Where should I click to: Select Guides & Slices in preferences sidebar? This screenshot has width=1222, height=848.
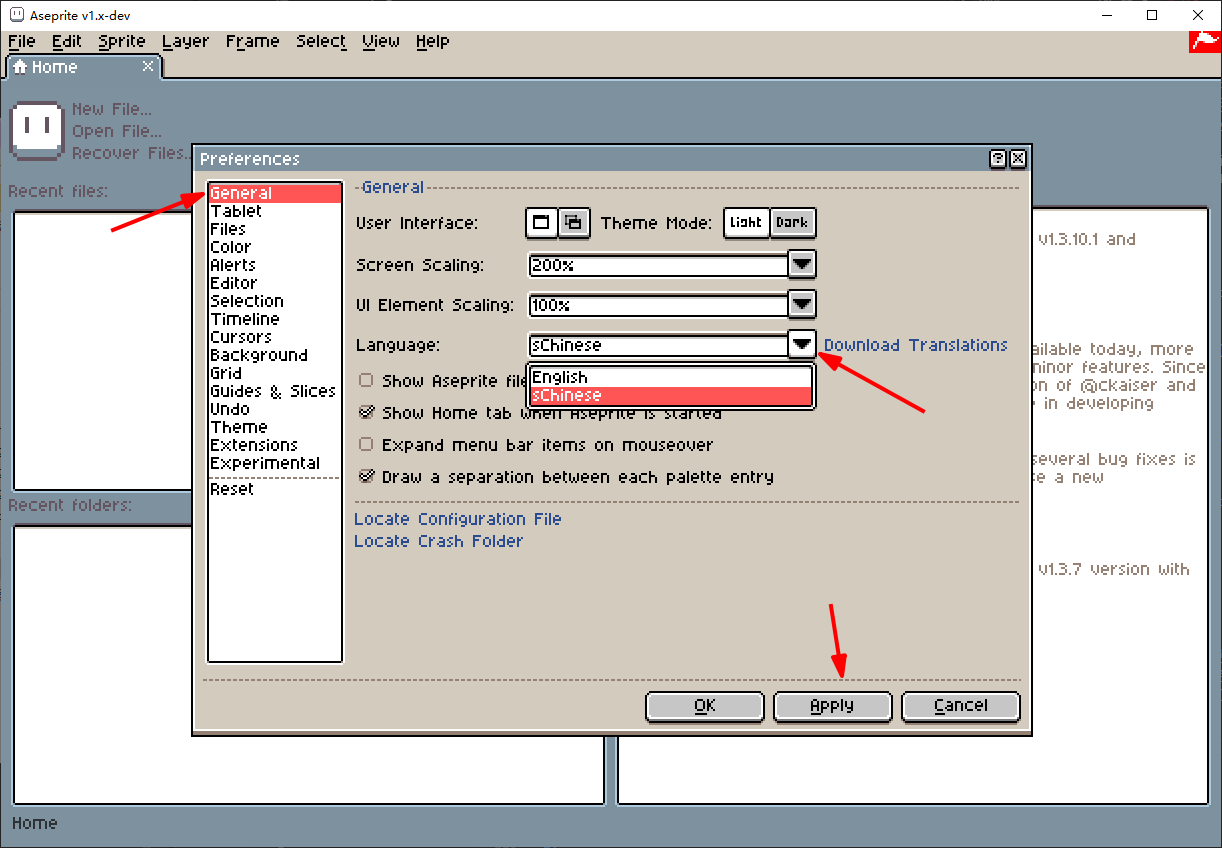275,391
